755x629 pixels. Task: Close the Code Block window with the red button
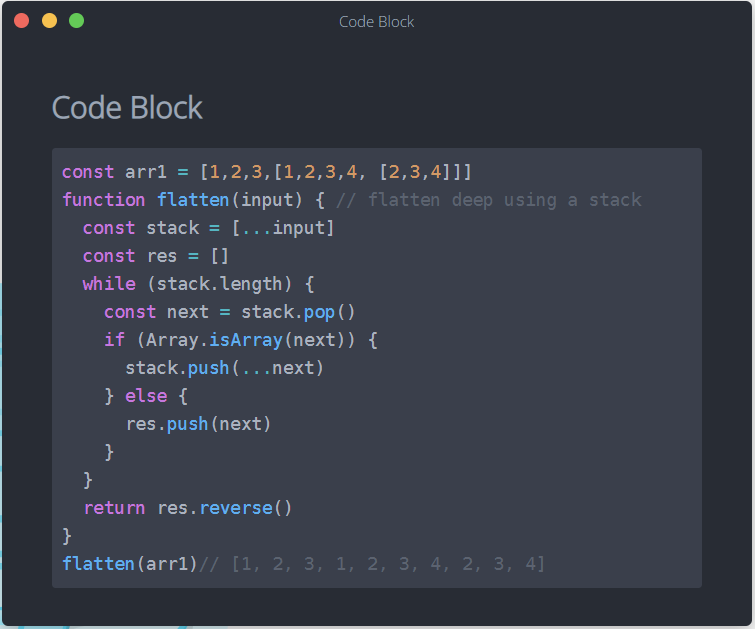[22, 21]
